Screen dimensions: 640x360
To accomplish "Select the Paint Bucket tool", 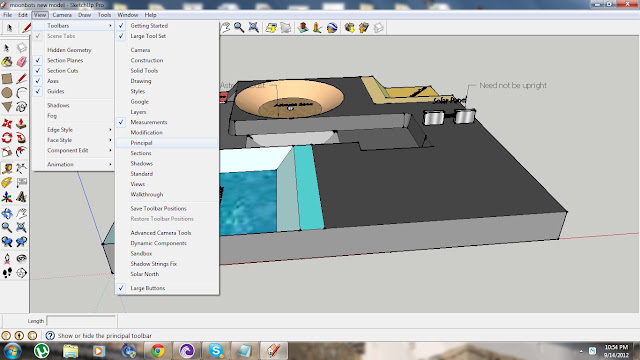I will point(7,62).
